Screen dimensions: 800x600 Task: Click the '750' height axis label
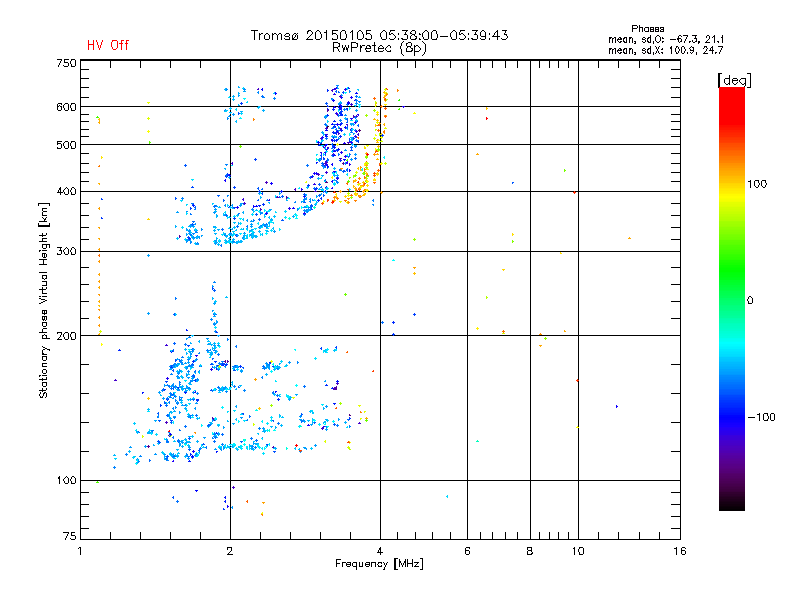coord(66,63)
